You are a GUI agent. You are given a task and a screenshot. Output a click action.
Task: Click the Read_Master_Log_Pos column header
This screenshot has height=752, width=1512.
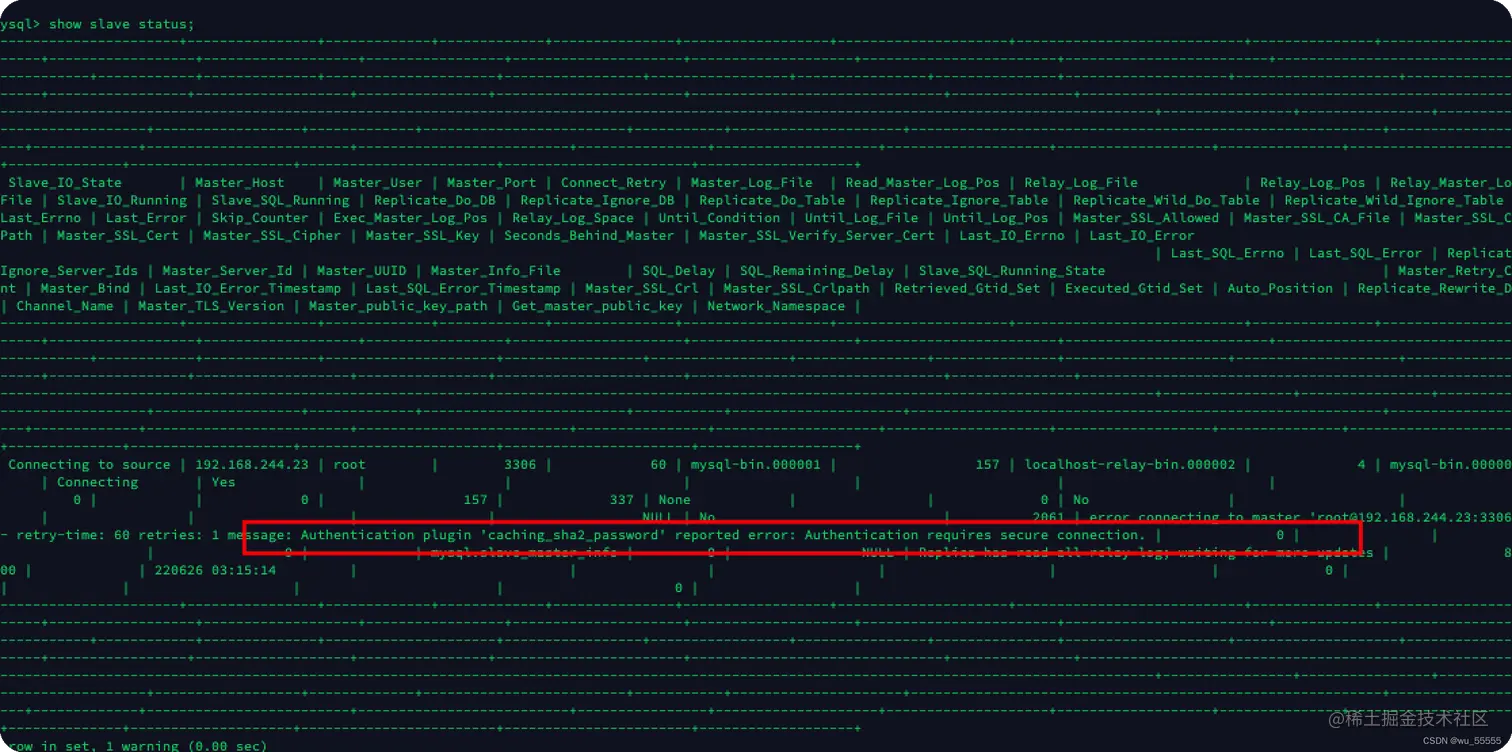pos(922,183)
